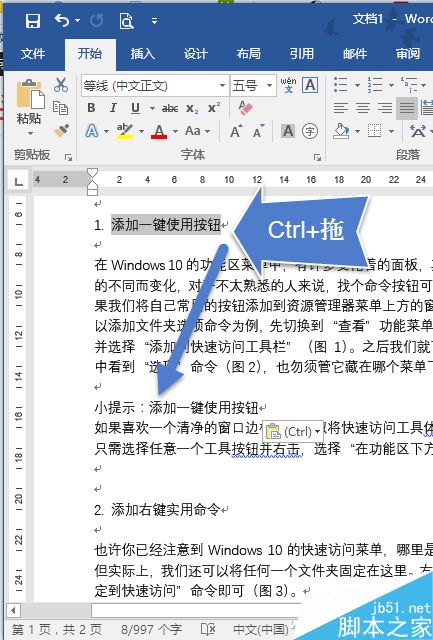
Task: Click the borders button in the paragraph group
Action: [x=375, y=131]
